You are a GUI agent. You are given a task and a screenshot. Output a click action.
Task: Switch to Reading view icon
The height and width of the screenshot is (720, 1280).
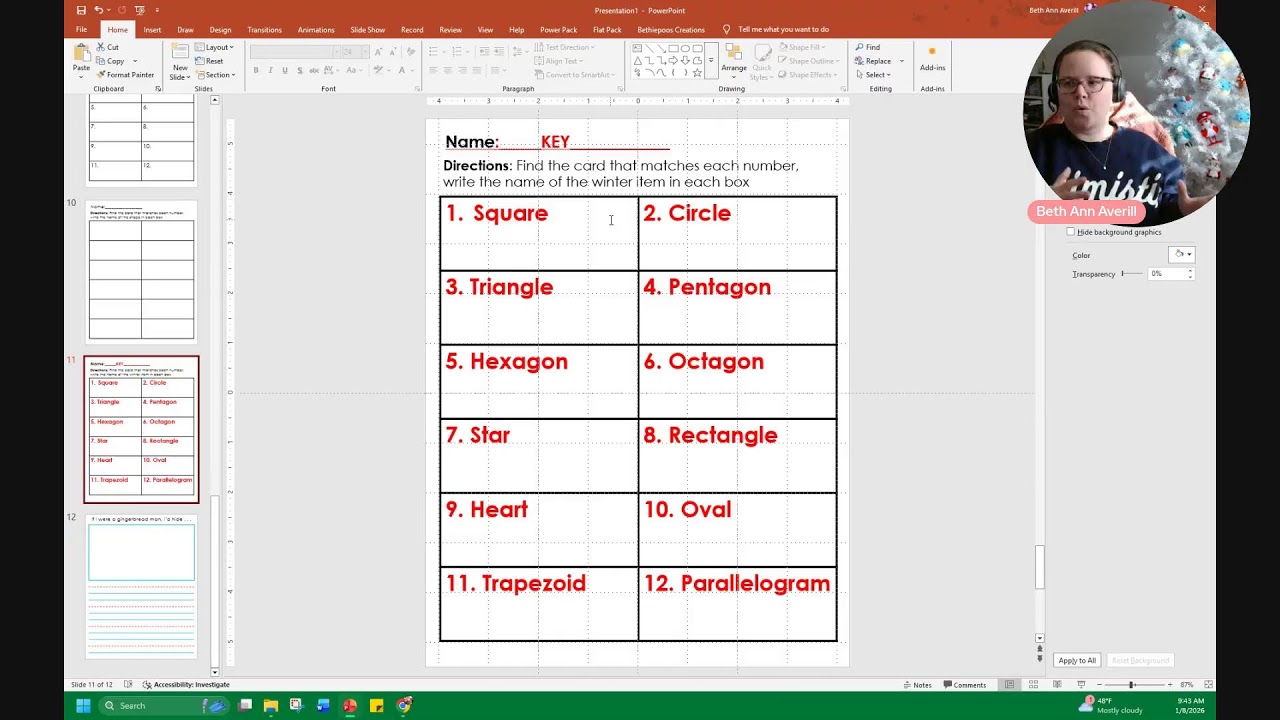click(1057, 685)
